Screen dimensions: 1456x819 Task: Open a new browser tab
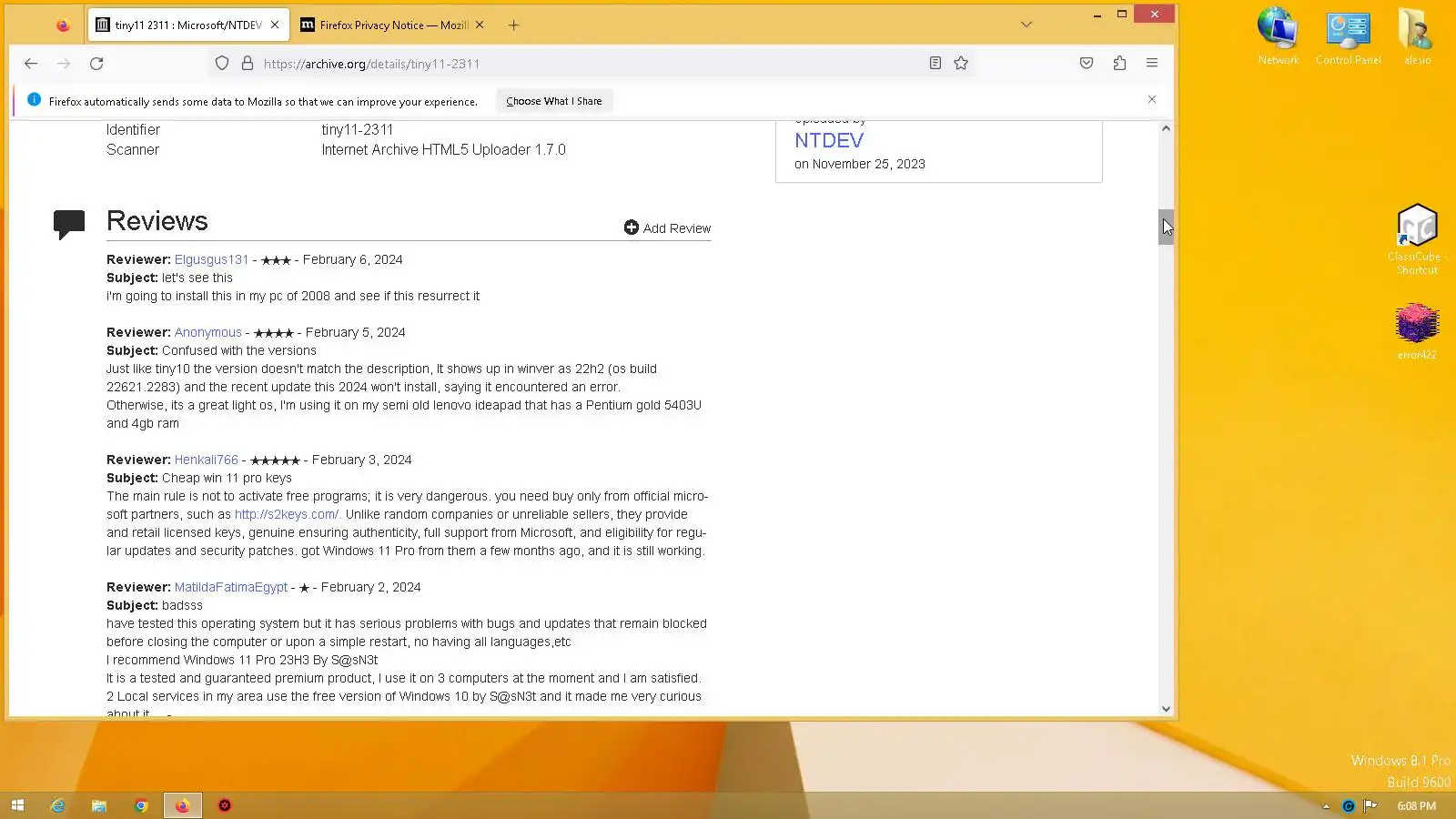[513, 25]
